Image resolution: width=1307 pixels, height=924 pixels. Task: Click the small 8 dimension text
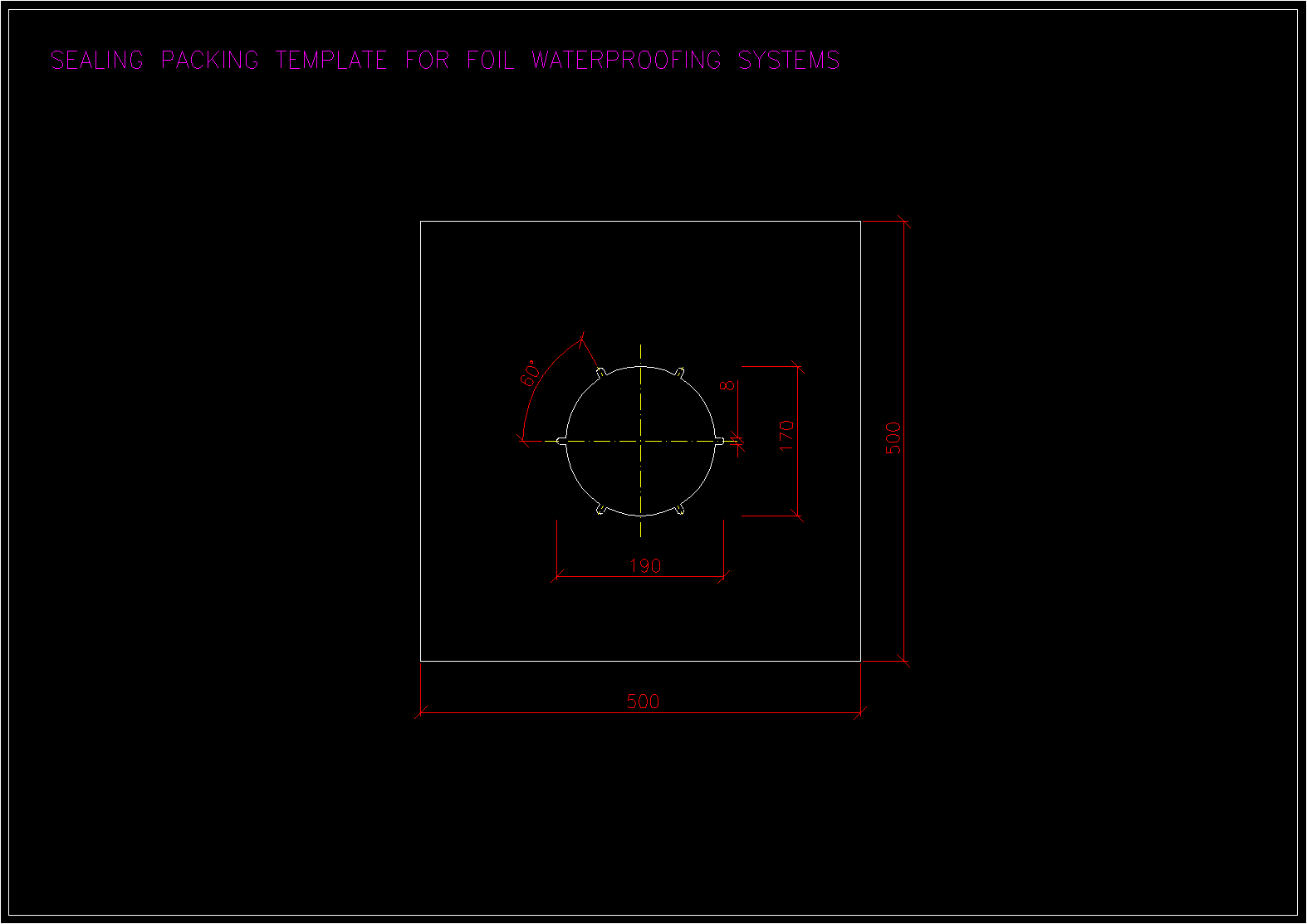point(727,386)
